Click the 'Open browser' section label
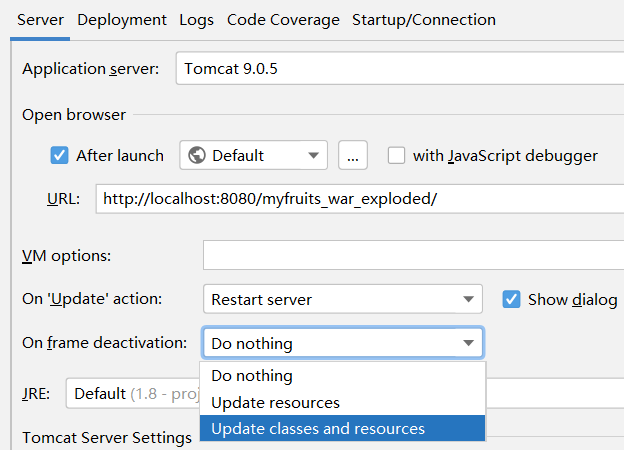The image size is (624, 450). tap(74, 115)
